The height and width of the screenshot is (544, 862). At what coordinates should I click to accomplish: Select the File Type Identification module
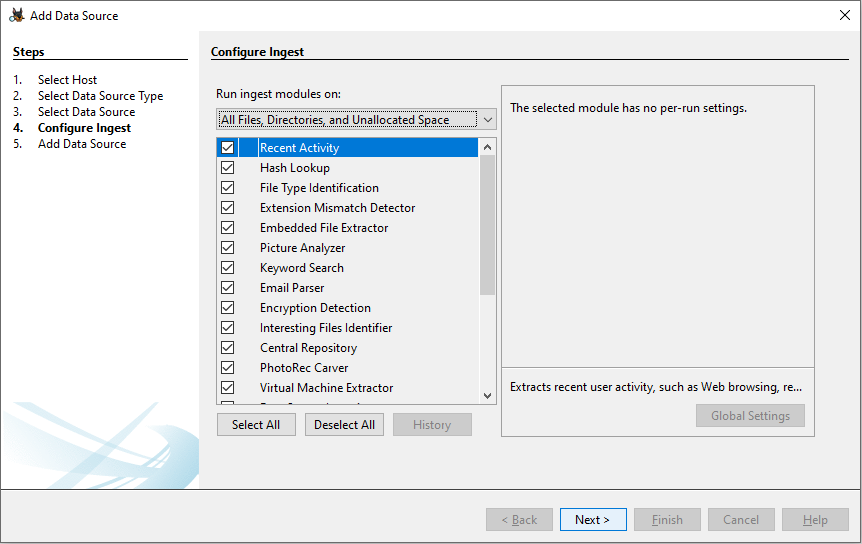319,188
